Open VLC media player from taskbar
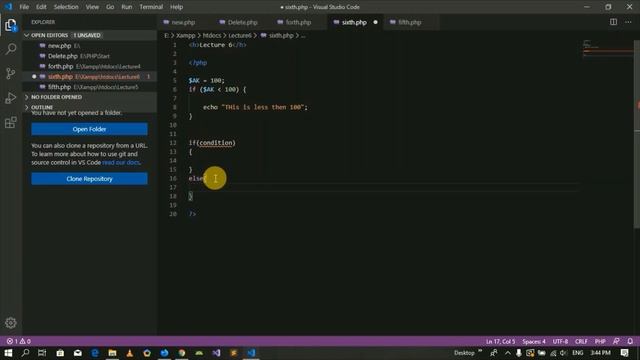 130,353
